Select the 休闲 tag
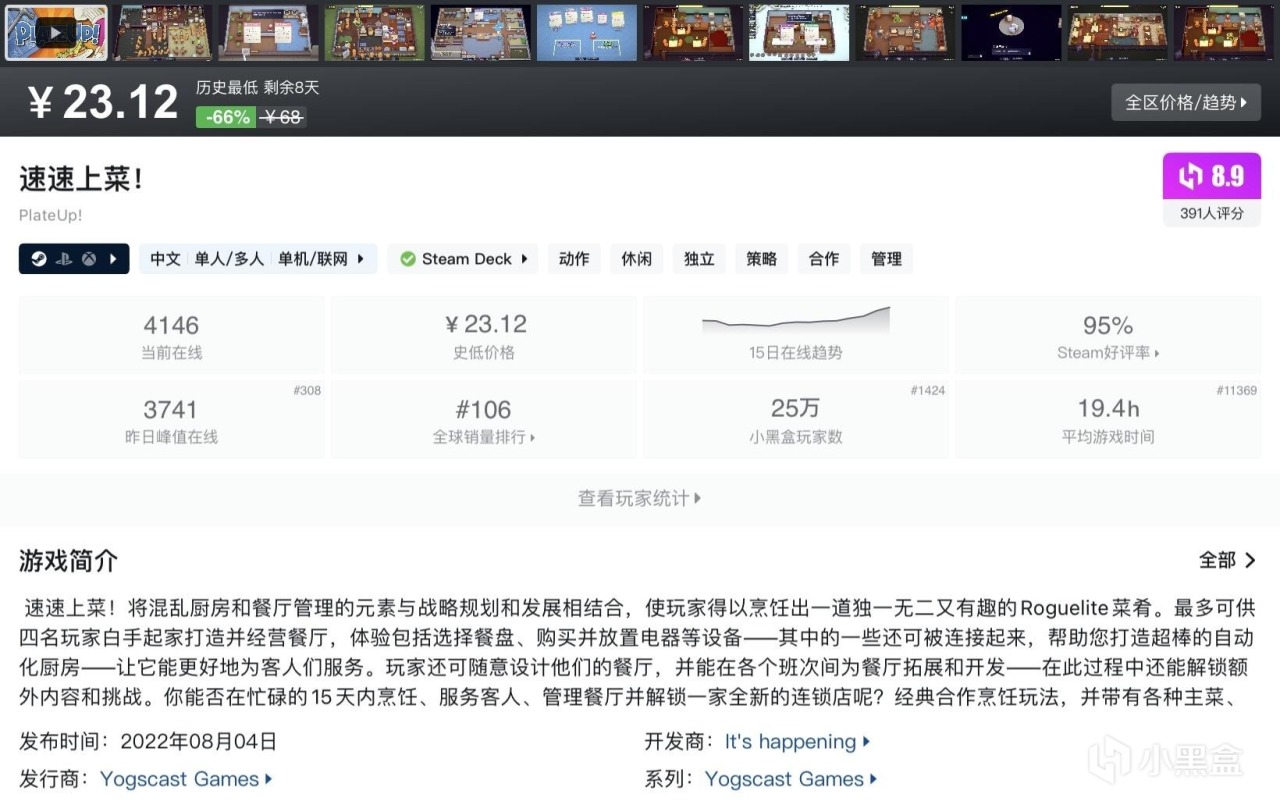This screenshot has width=1280, height=805. (x=637, y=259)
